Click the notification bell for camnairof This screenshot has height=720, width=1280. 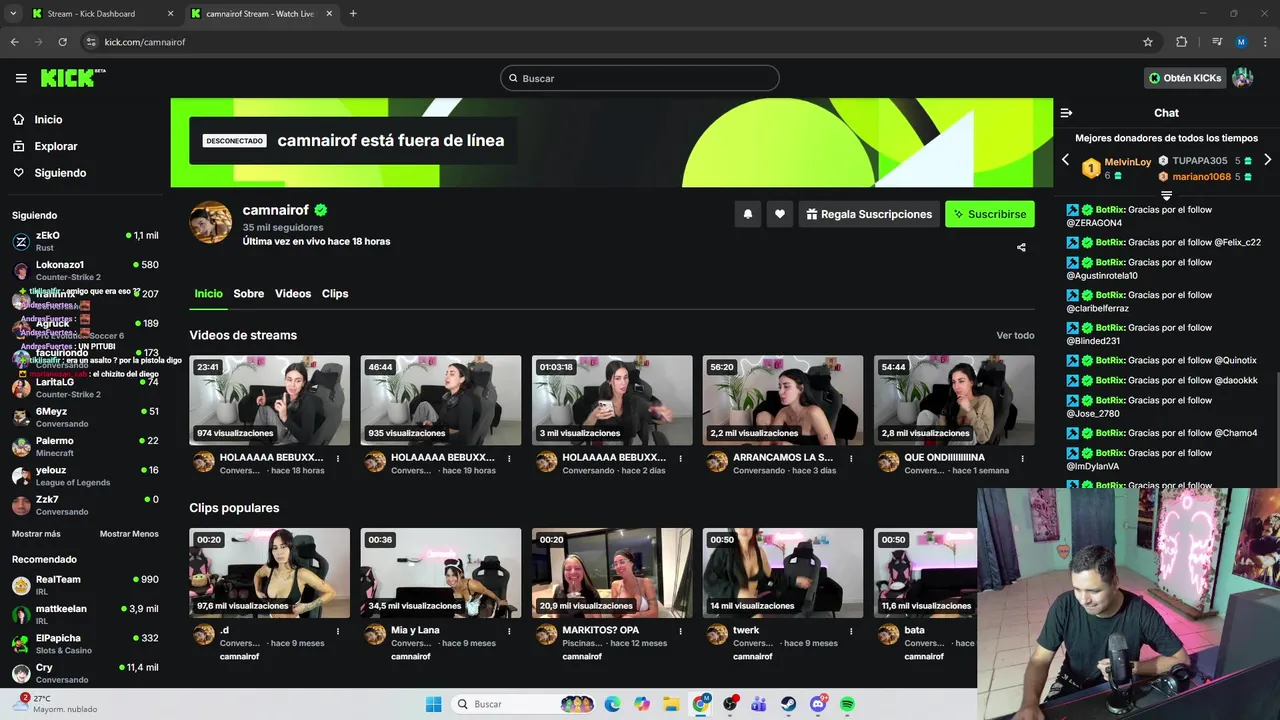pyautogui.click(x=747, y=214)
